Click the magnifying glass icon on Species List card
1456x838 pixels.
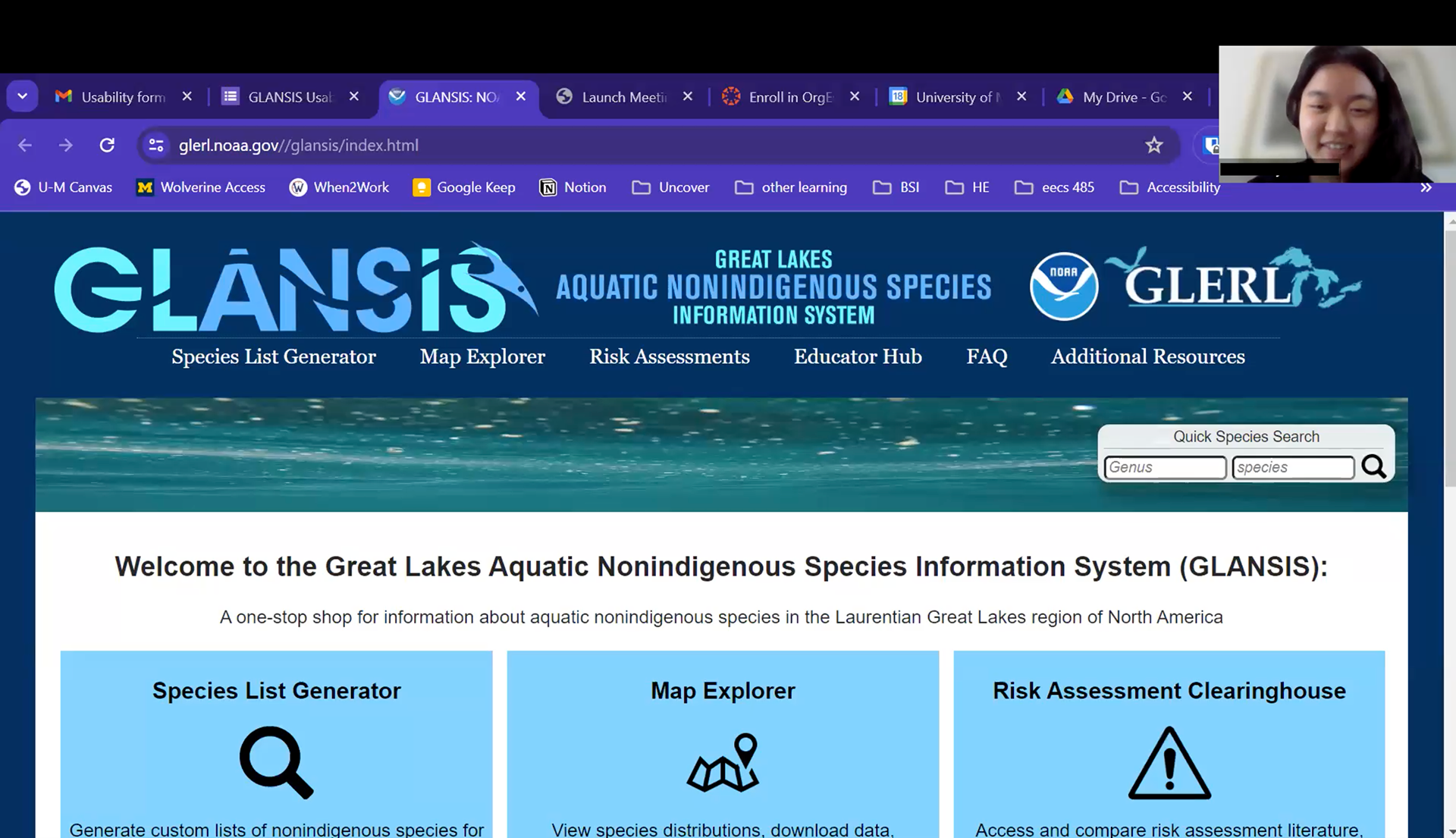pyautogui.click(x=276, y=762)
